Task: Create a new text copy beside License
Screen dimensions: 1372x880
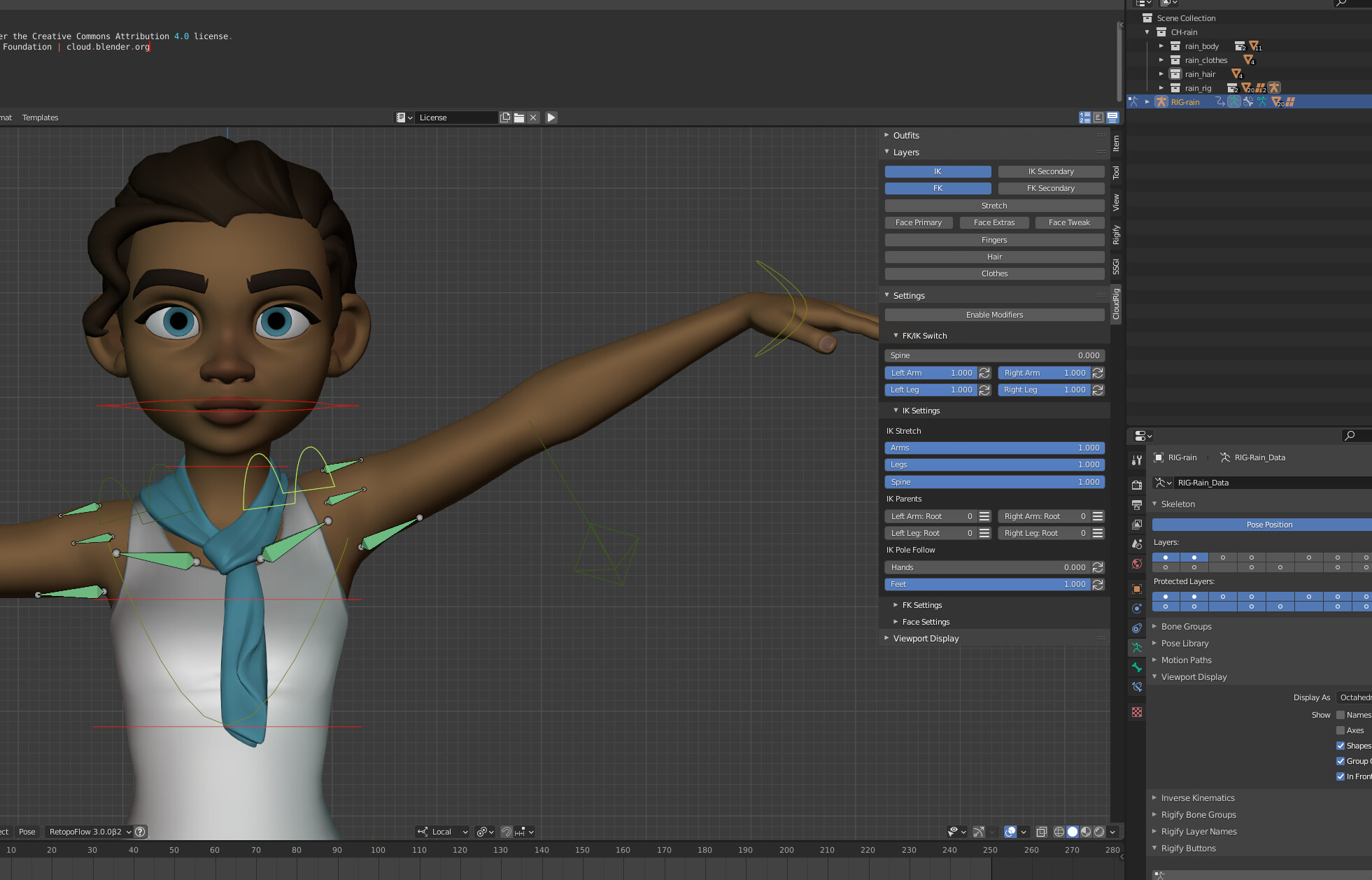Action: click(x=505, y=118)
